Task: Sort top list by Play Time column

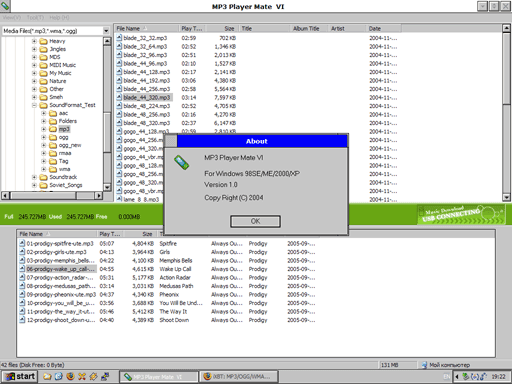Action: coord(192,29)
